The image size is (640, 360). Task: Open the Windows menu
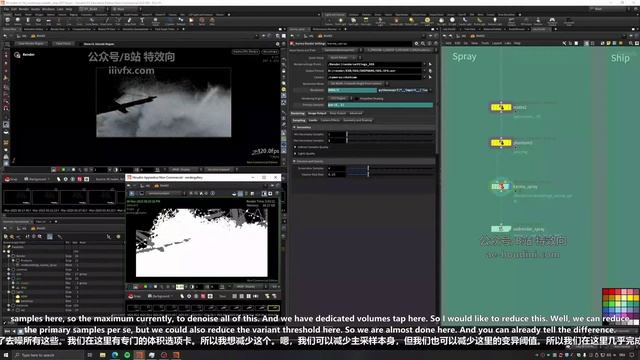click(48, 9)
